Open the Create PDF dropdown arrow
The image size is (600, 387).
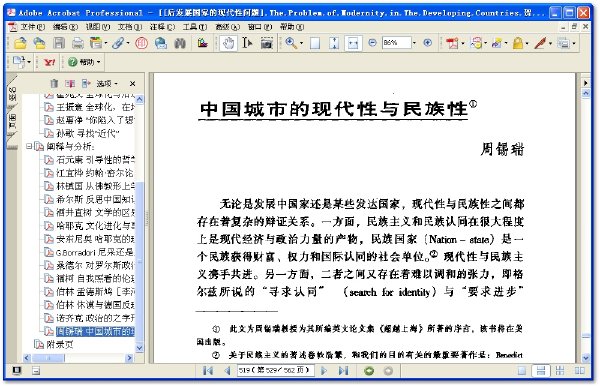(x=463, y=43)
